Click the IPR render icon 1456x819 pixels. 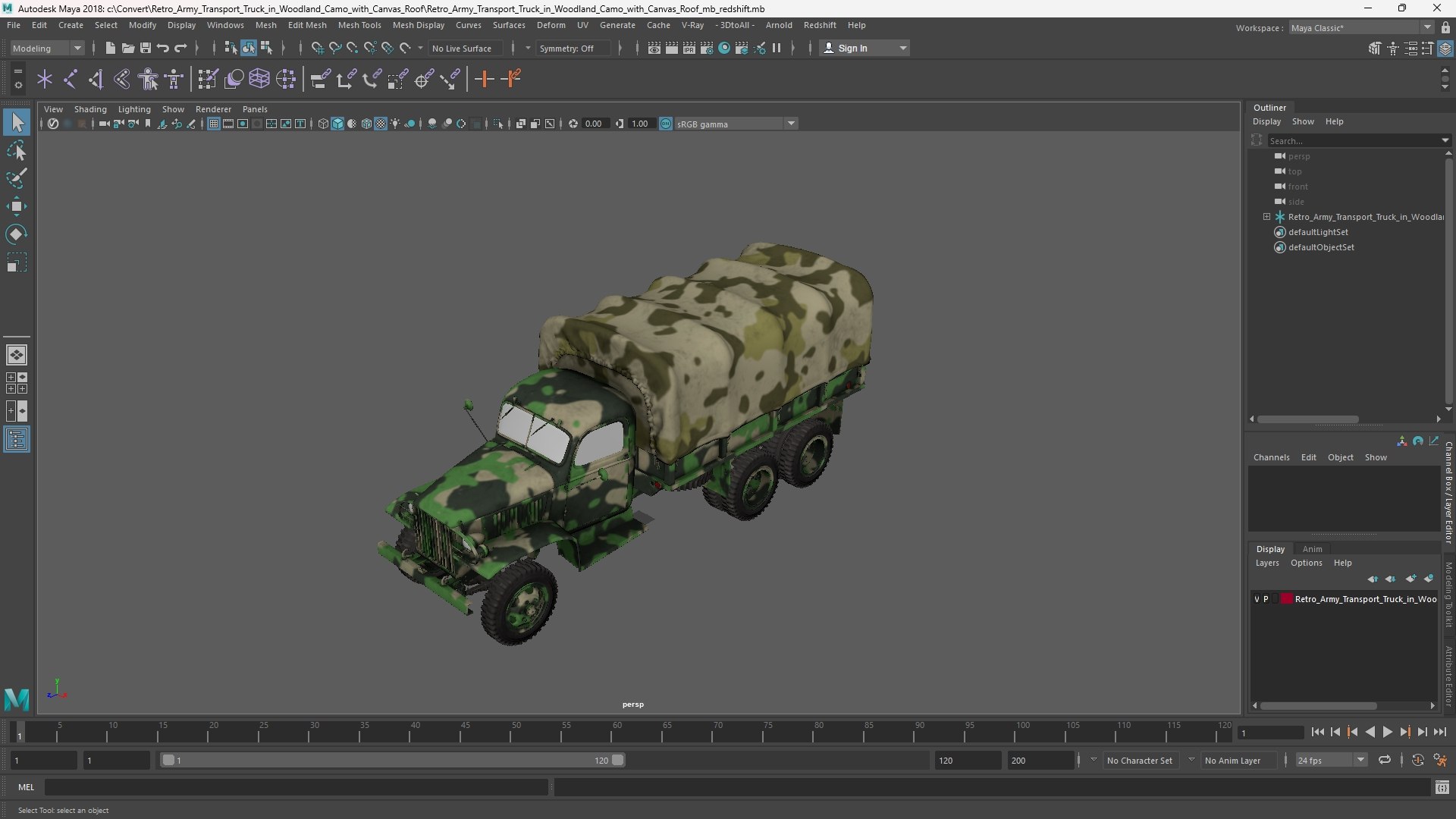[689, 48]
